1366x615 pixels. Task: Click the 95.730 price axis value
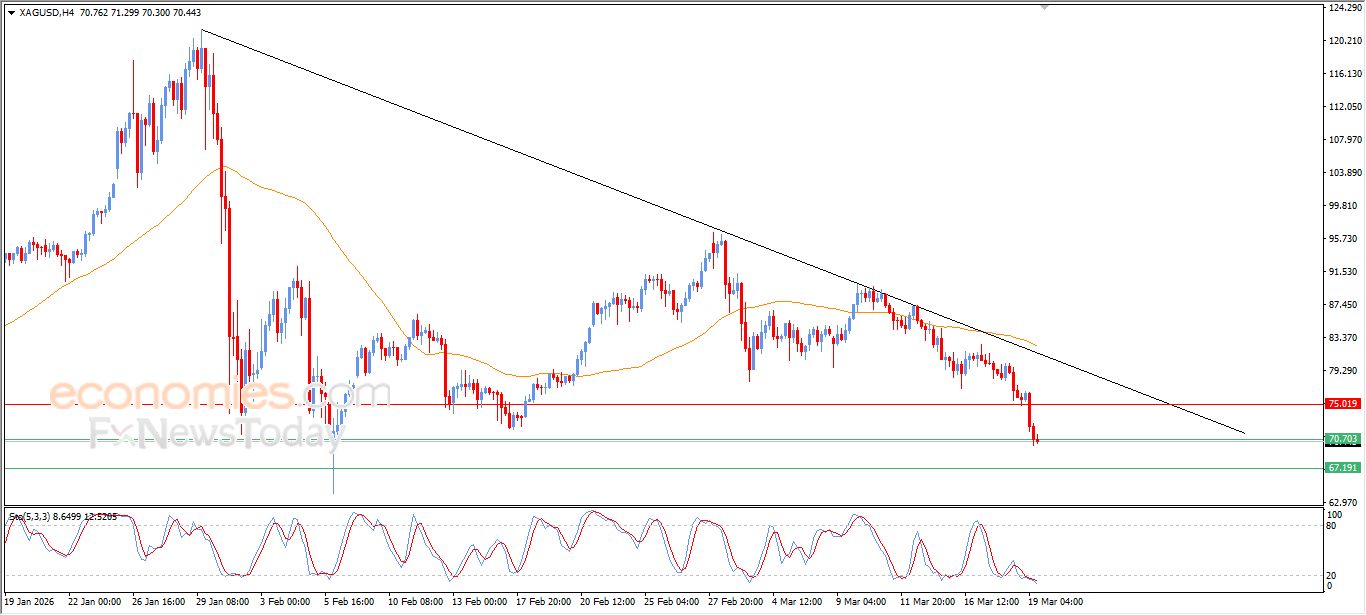click(1345, 239)
